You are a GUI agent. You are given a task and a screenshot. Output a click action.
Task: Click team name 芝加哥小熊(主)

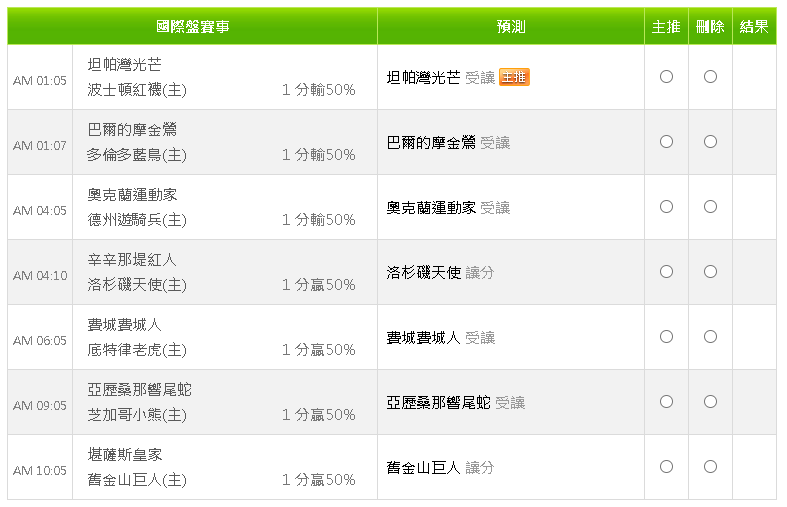pyautogui.click(x=137, y=415)
